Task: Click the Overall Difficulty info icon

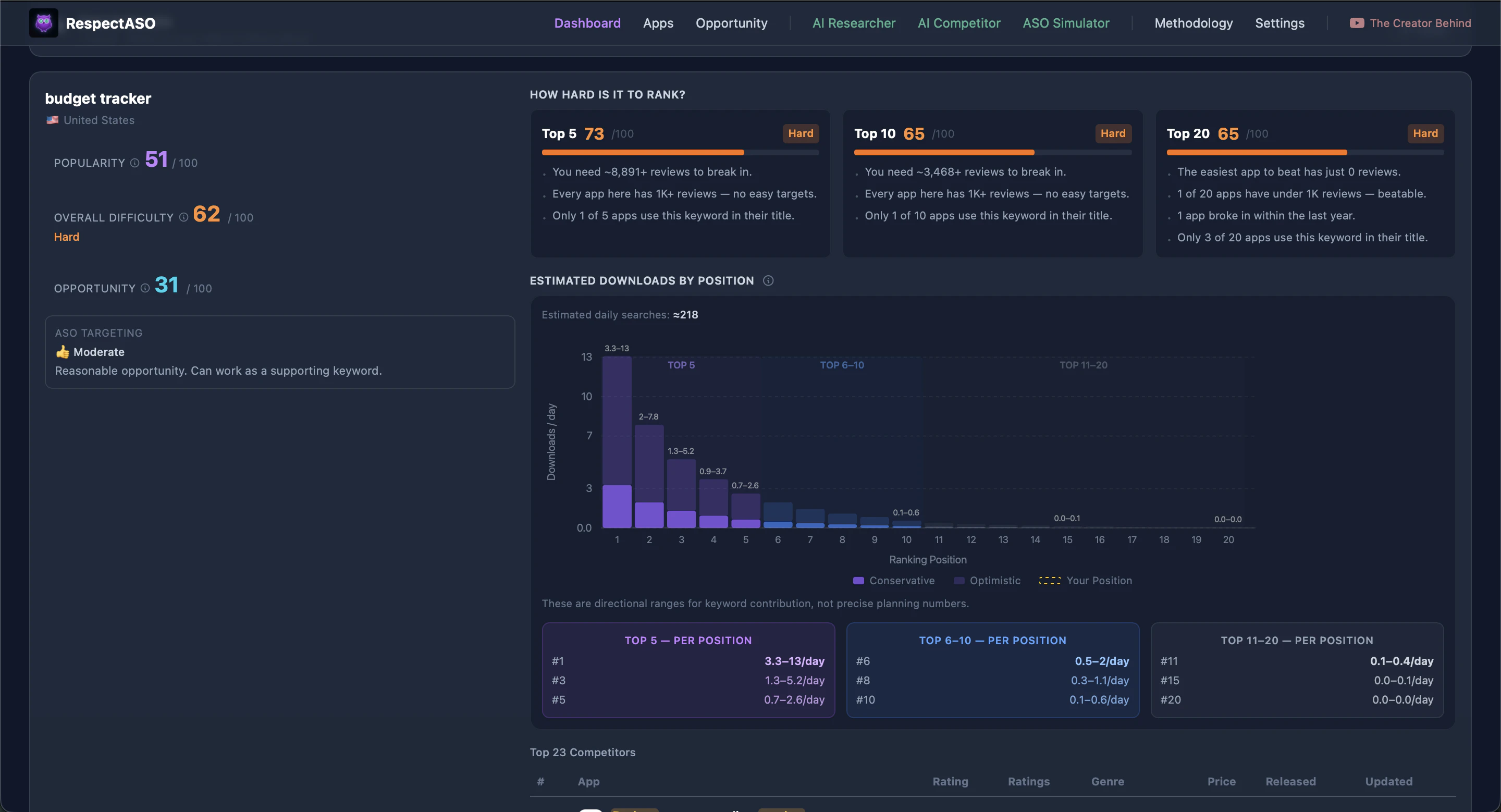Action: click(183, 217)
